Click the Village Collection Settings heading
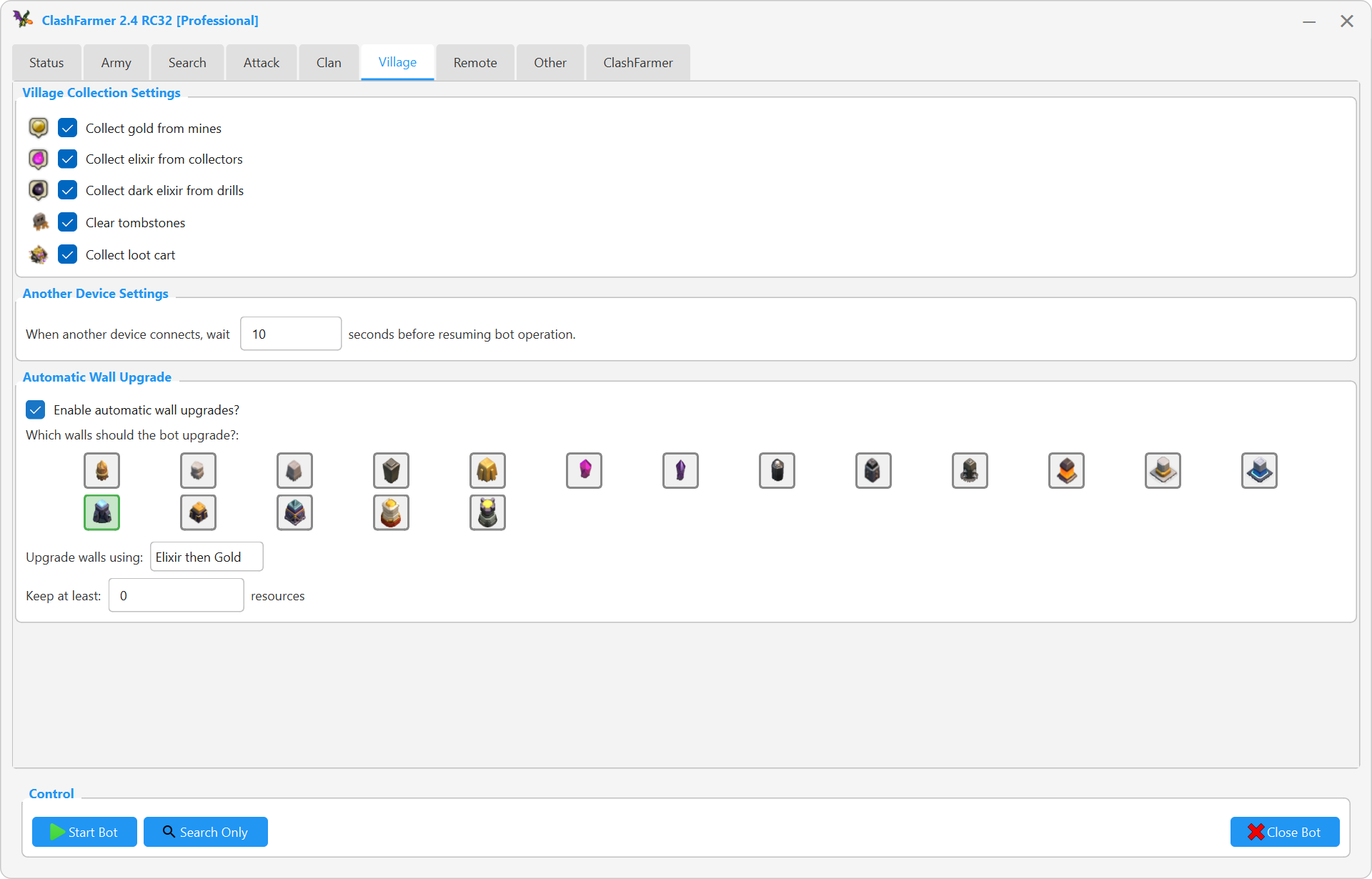The height and width of the screenshot is (879, 1372). [x=101, y=93]
